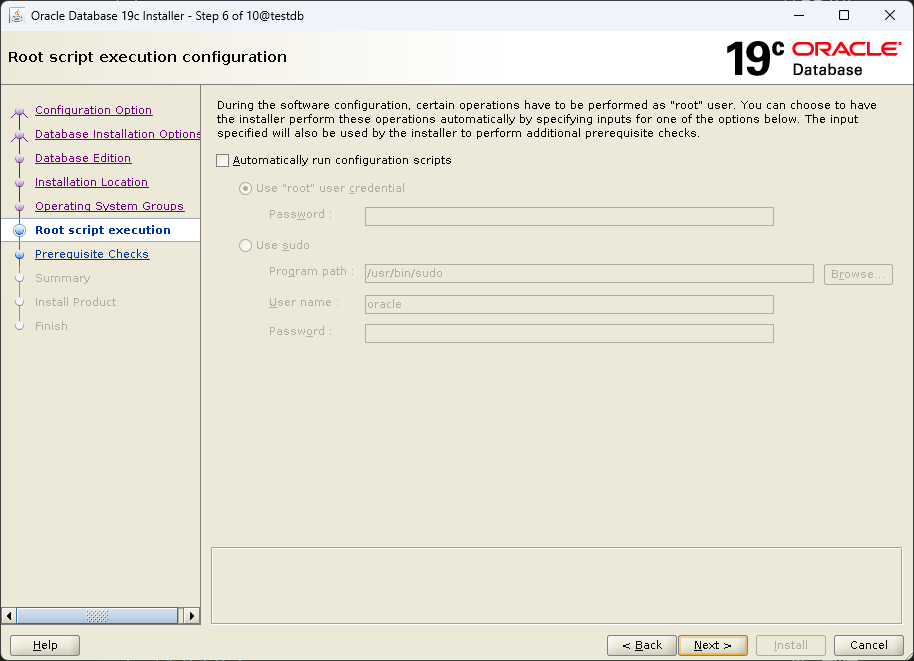Click the User name field containing oracle
Screen dimensions: 914x661
tap(569, 304)
